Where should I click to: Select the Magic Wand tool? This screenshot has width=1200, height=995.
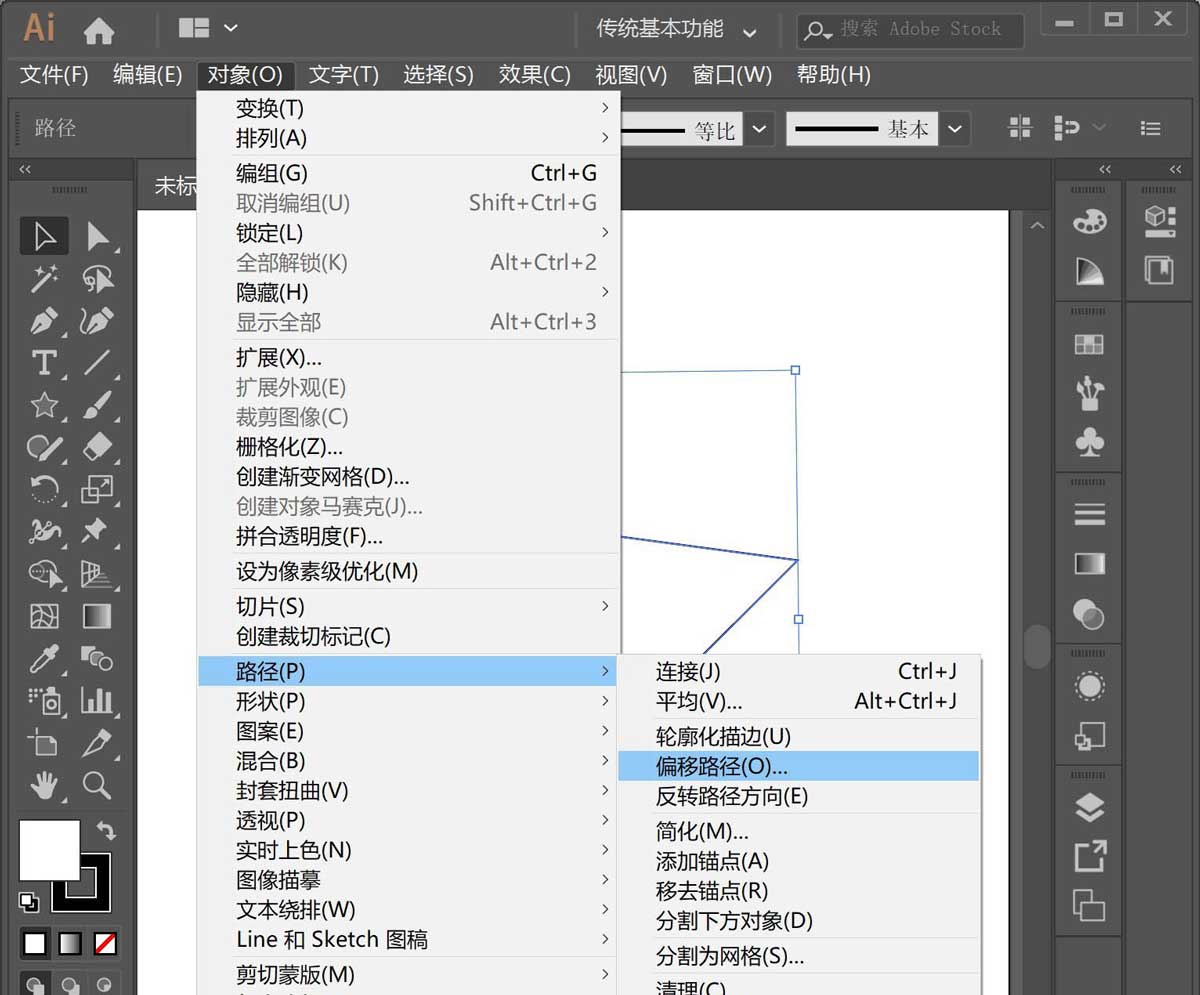[x=44, y=279]
